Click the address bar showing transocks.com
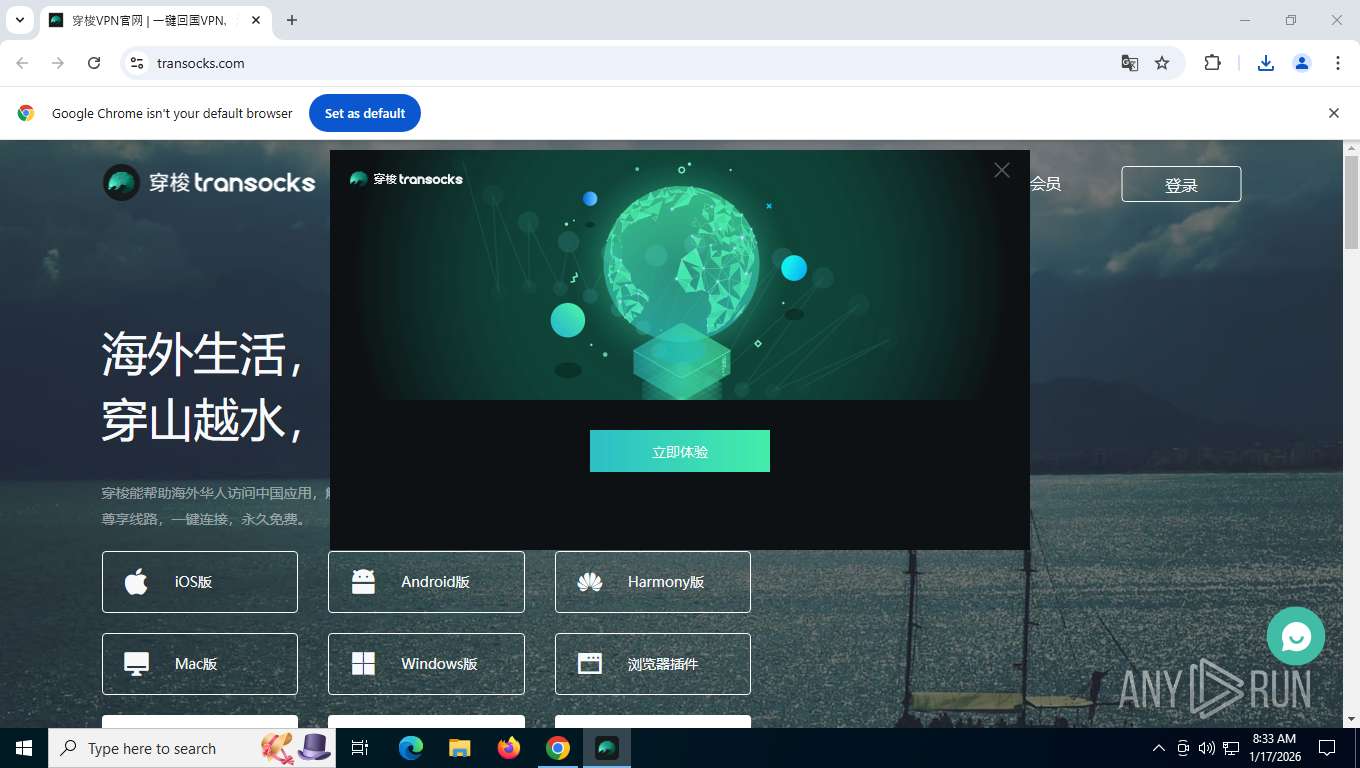 click(x=653, y=63)
